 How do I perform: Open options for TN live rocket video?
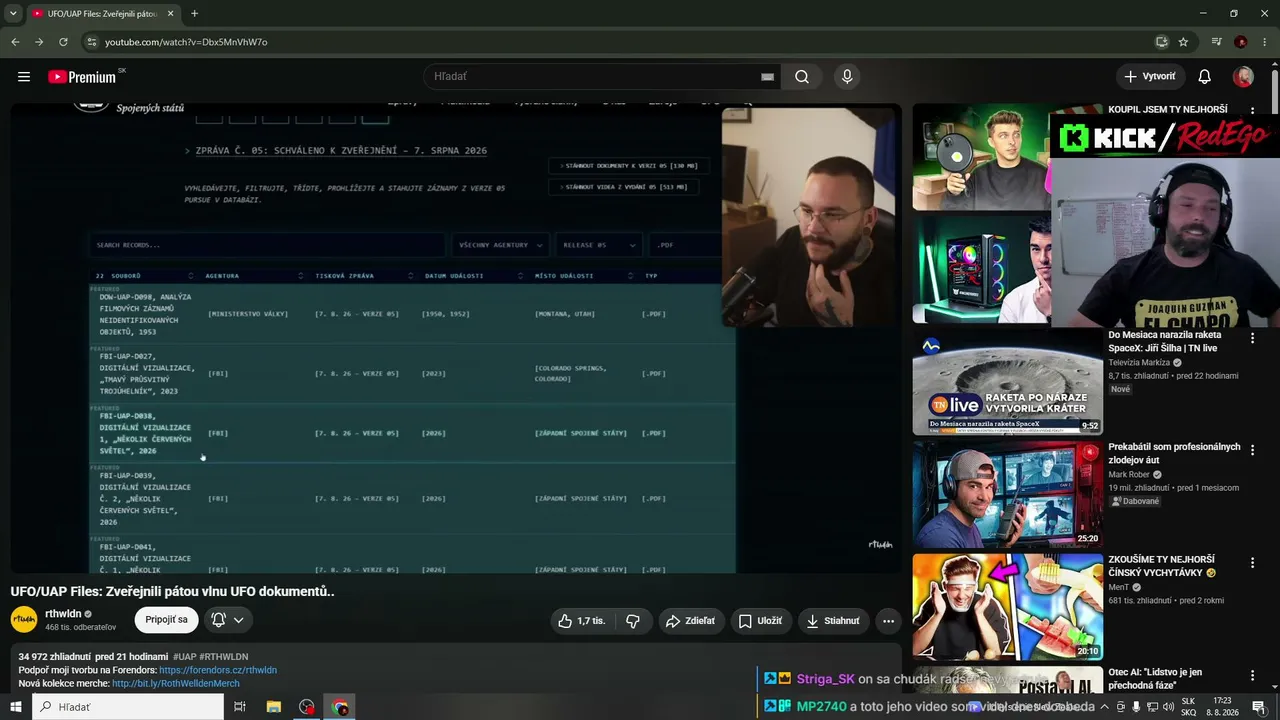click(x=1252, y=339)
